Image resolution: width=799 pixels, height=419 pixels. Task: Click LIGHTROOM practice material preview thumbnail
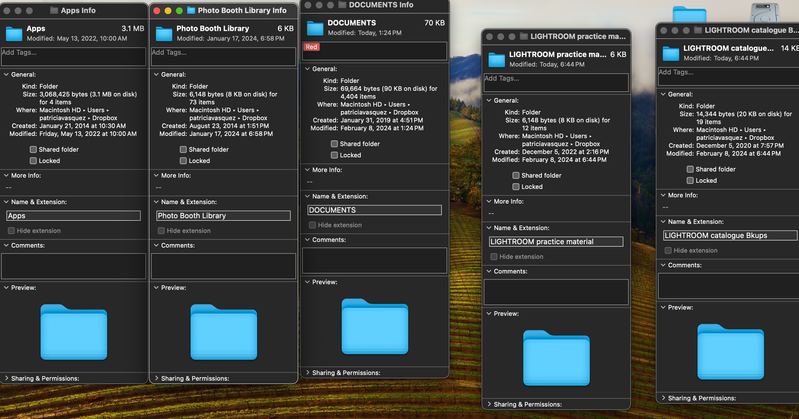[556, 358]
